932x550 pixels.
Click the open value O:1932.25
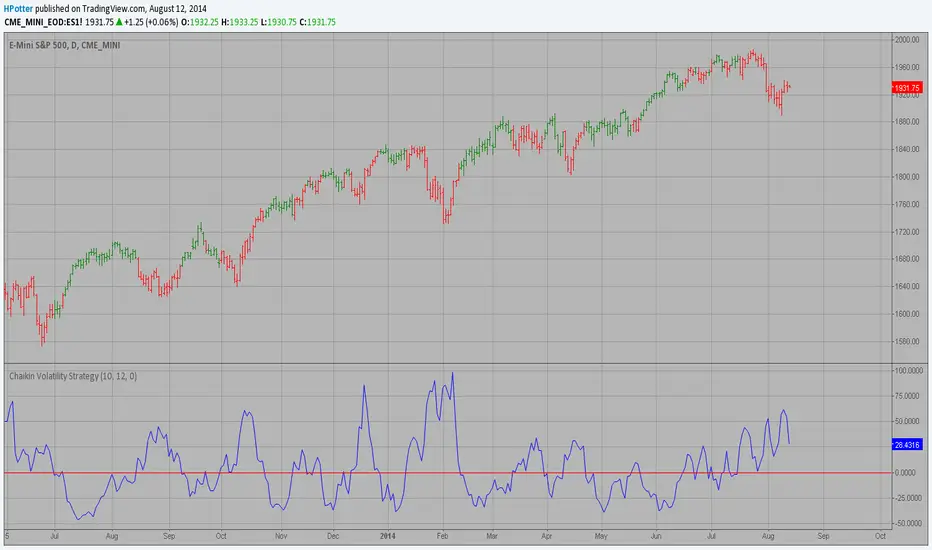pos(200,22)
